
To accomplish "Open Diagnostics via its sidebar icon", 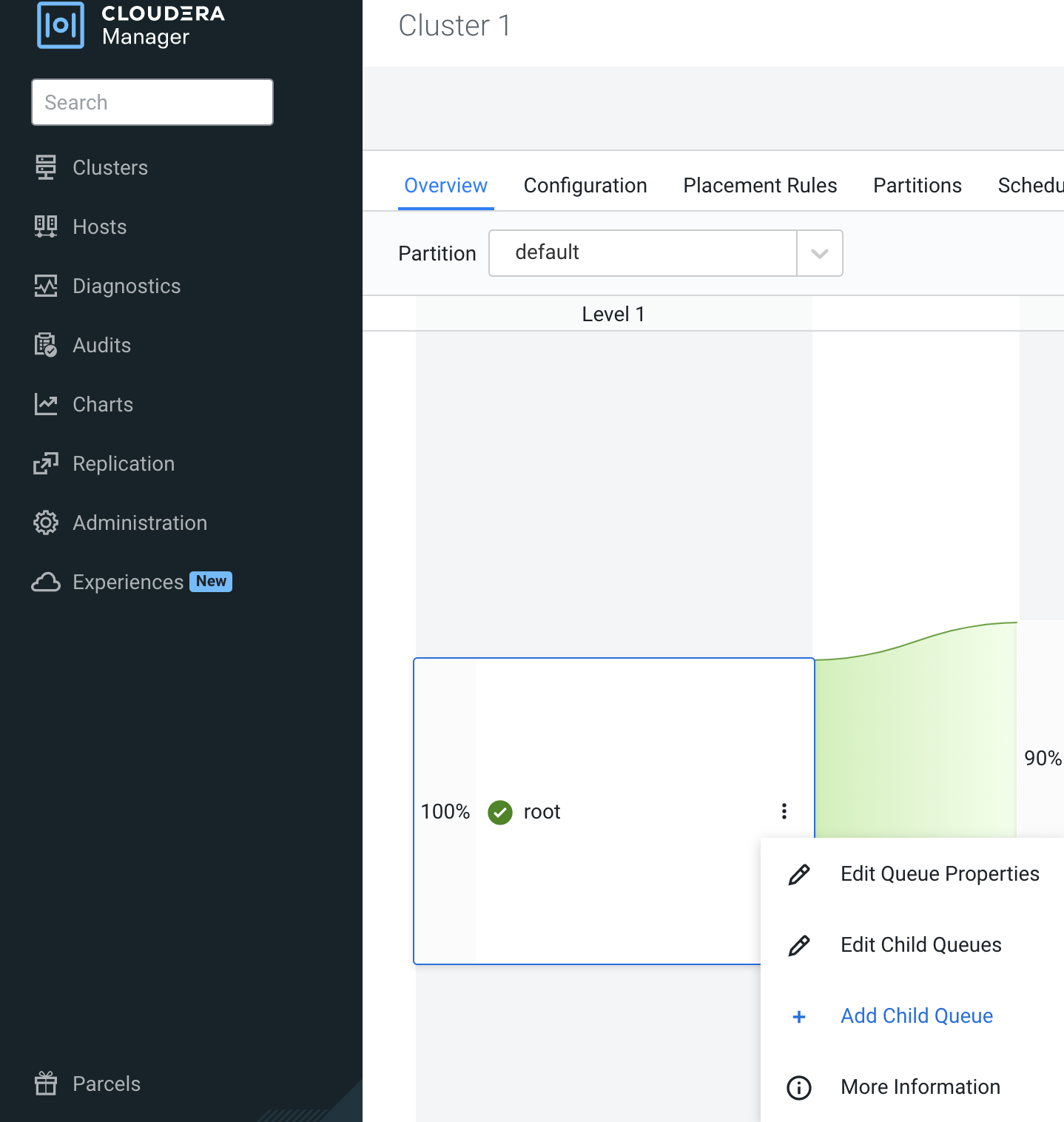I will coord(46,286).
